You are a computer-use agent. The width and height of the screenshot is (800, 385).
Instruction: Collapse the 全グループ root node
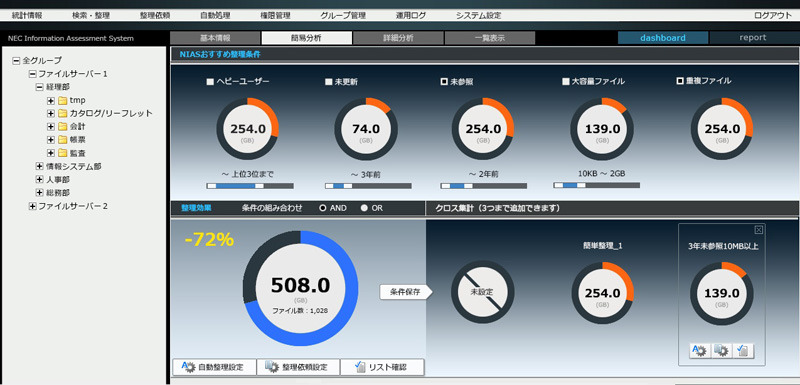(16, 61)
